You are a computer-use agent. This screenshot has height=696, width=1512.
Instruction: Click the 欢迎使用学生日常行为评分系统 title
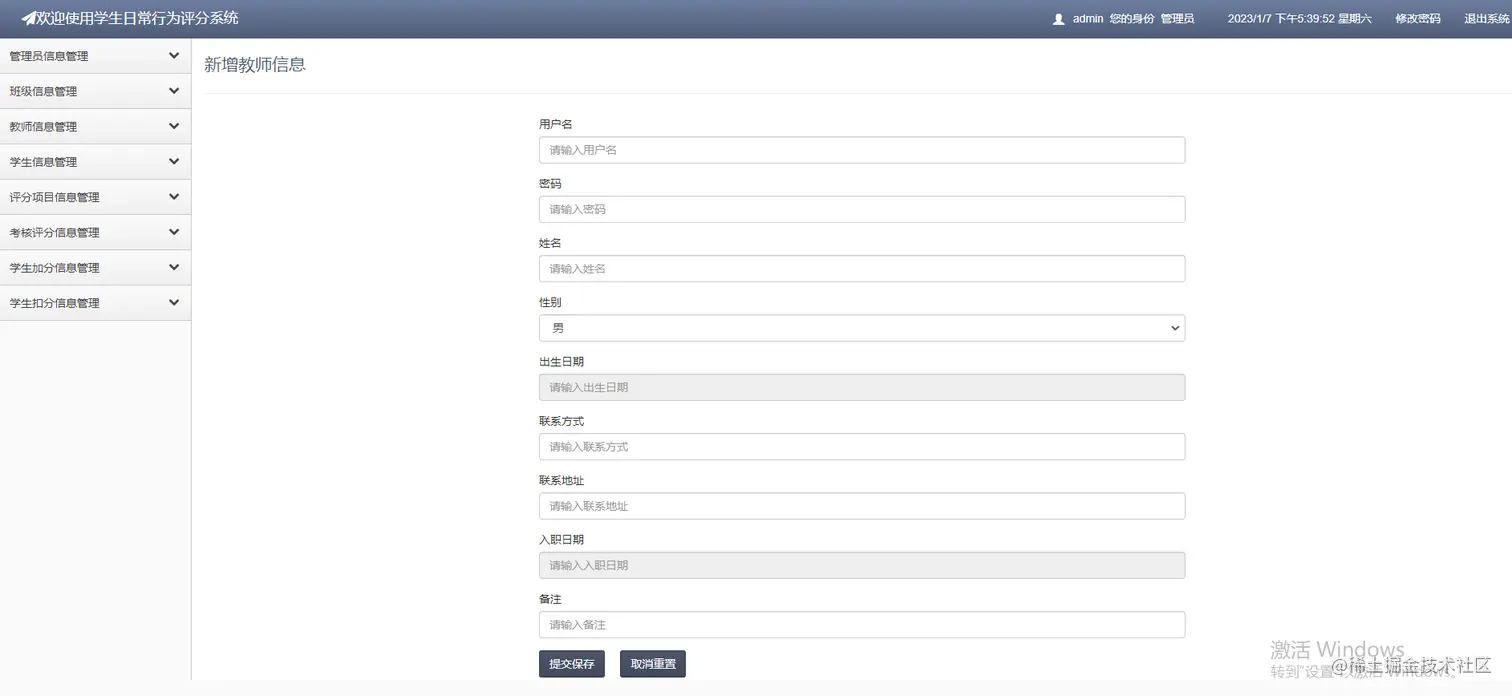point(137,18)
